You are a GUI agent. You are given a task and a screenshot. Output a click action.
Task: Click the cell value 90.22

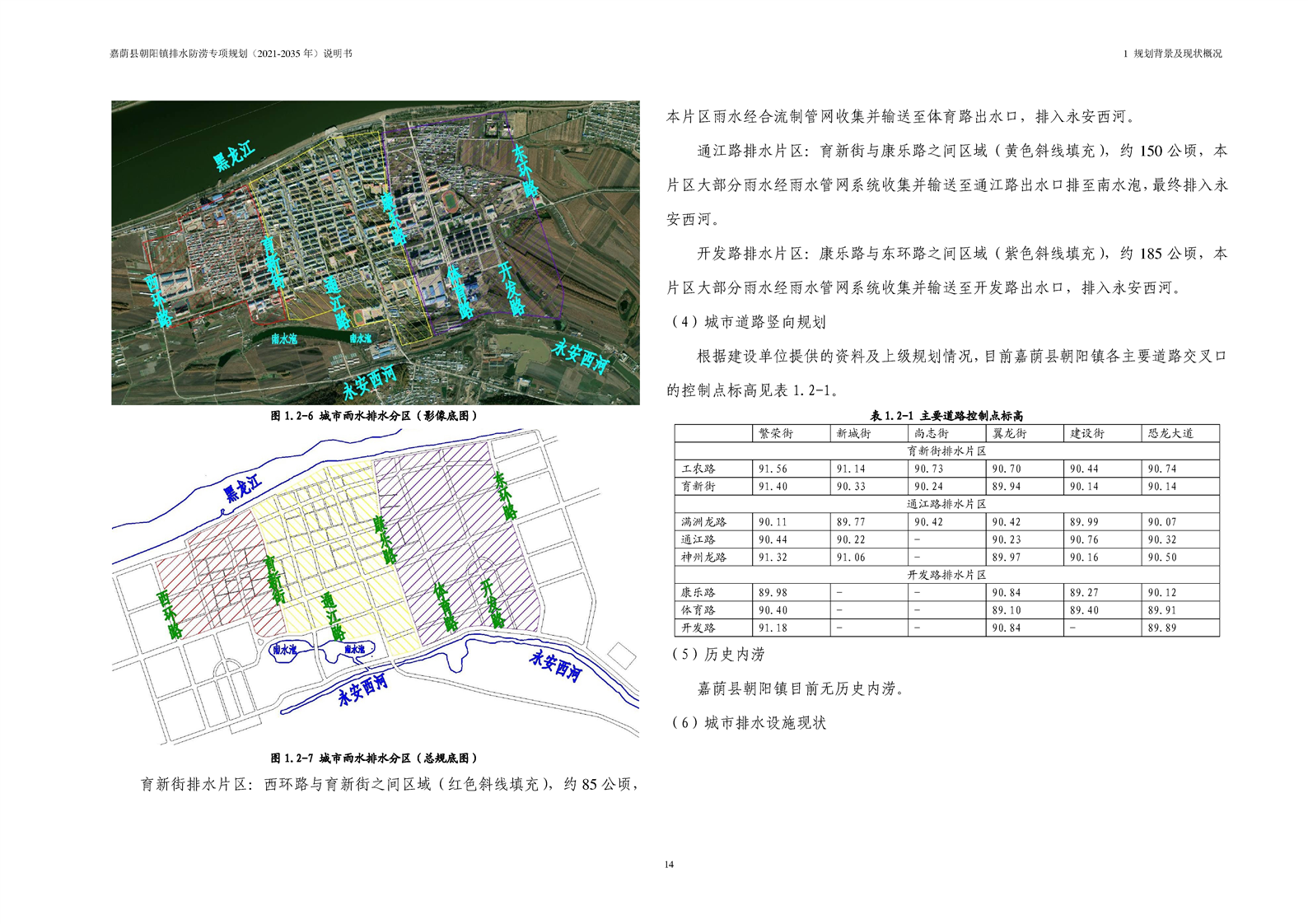tap(851, 540)
